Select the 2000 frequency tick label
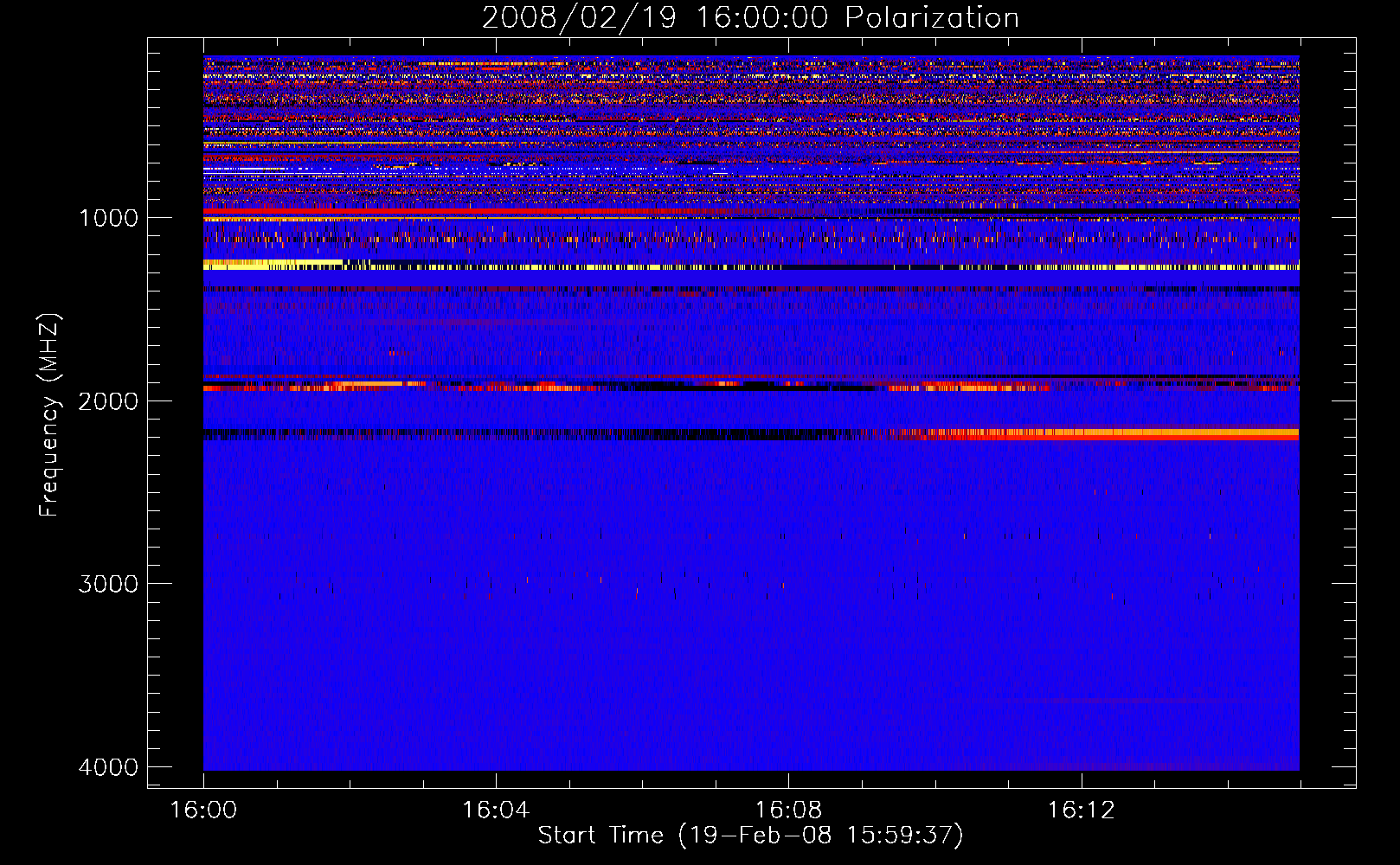 point(108,401)
